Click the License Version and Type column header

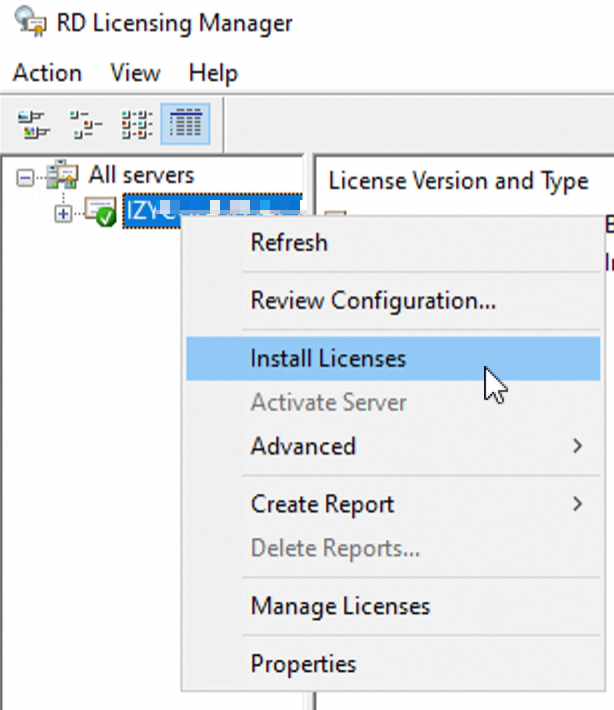pyautogui.click(x=458, y=181)
